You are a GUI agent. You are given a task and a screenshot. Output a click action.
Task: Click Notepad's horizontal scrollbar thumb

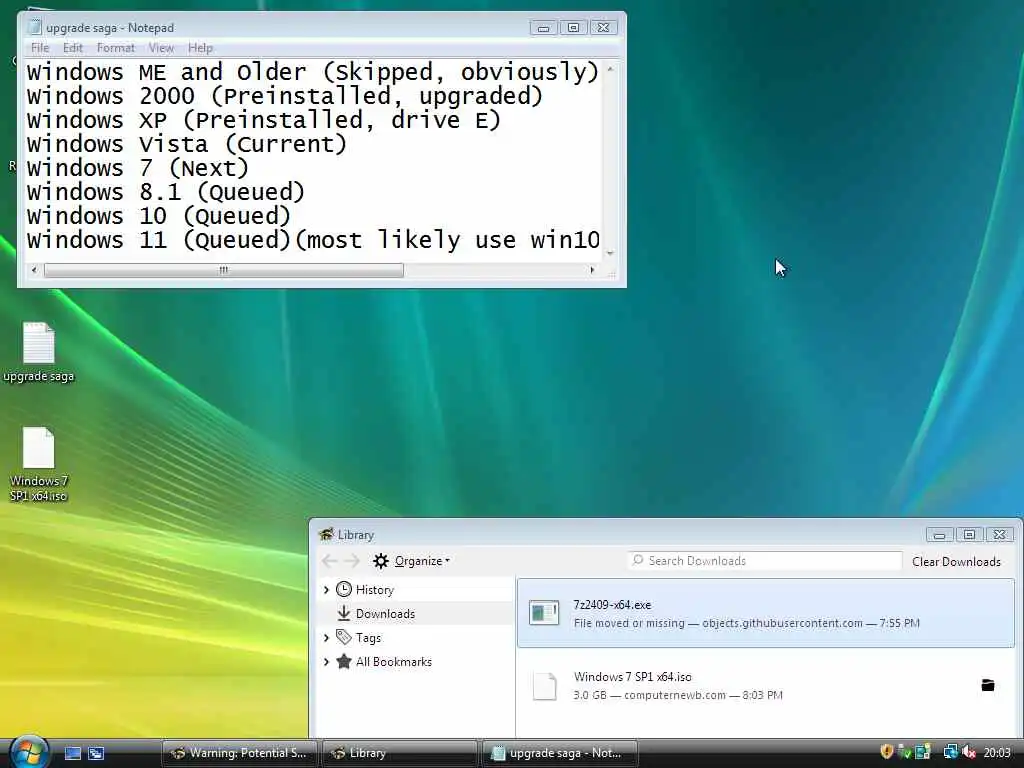[223, 270]
